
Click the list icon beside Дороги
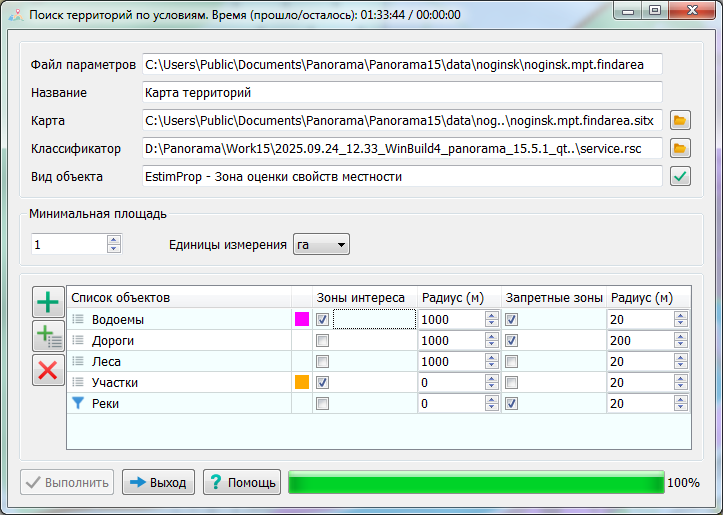tap(78, 340)
